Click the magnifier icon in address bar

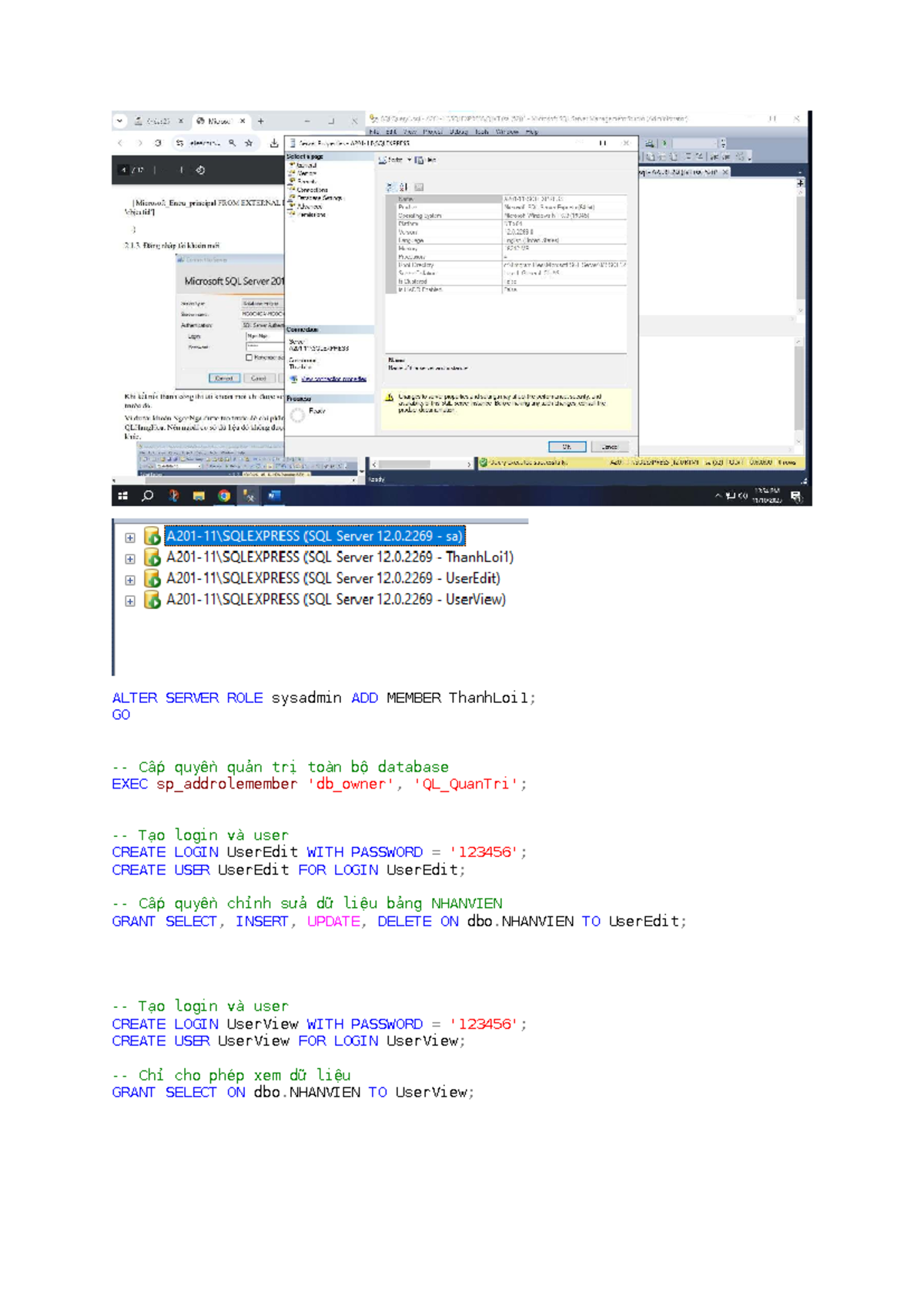232,143
